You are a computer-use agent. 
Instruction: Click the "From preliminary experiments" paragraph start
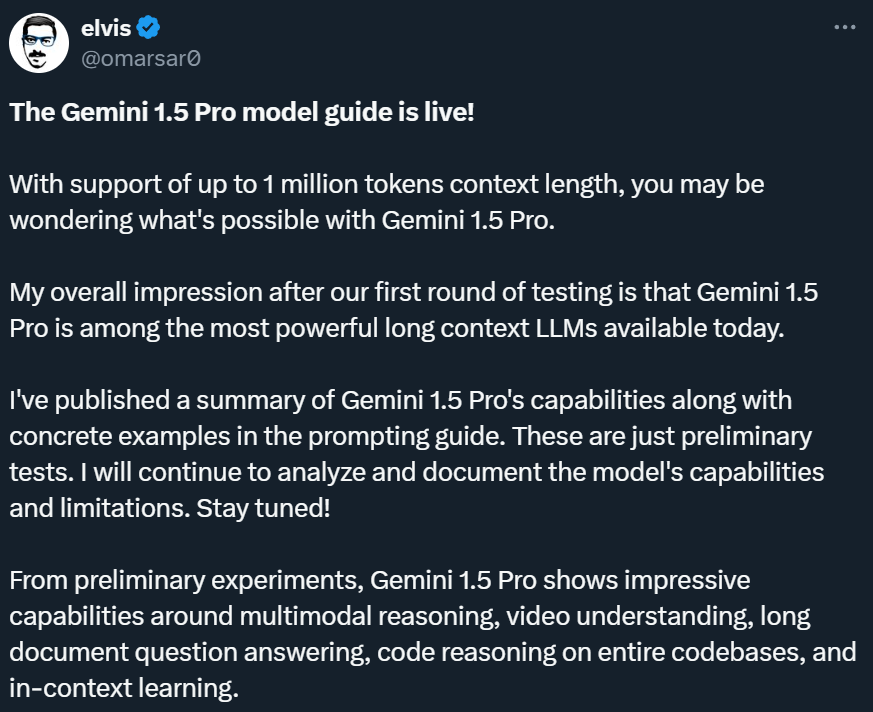click(x=184, y=580)
